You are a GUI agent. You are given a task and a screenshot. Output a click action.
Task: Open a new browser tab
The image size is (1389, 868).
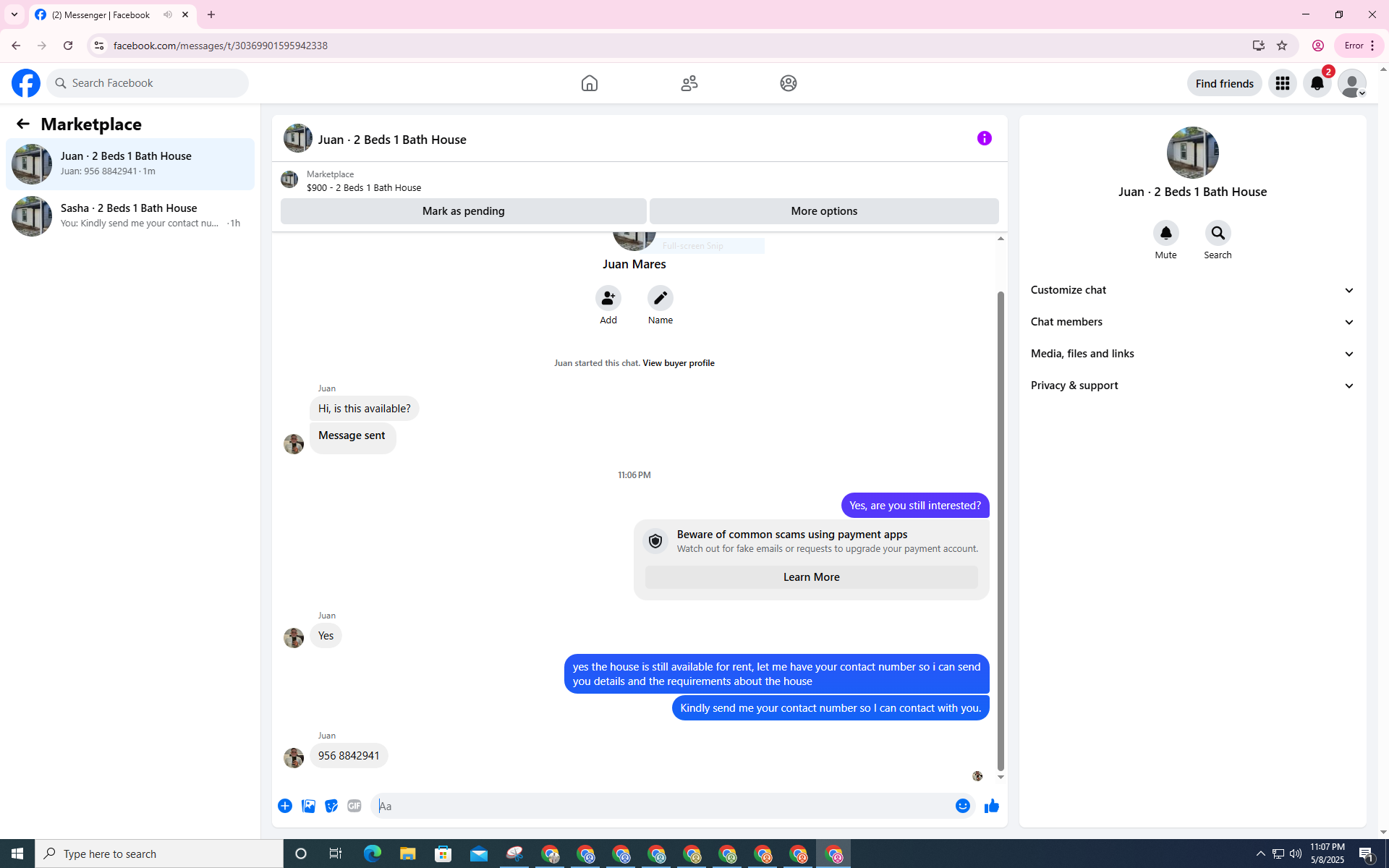211,14
